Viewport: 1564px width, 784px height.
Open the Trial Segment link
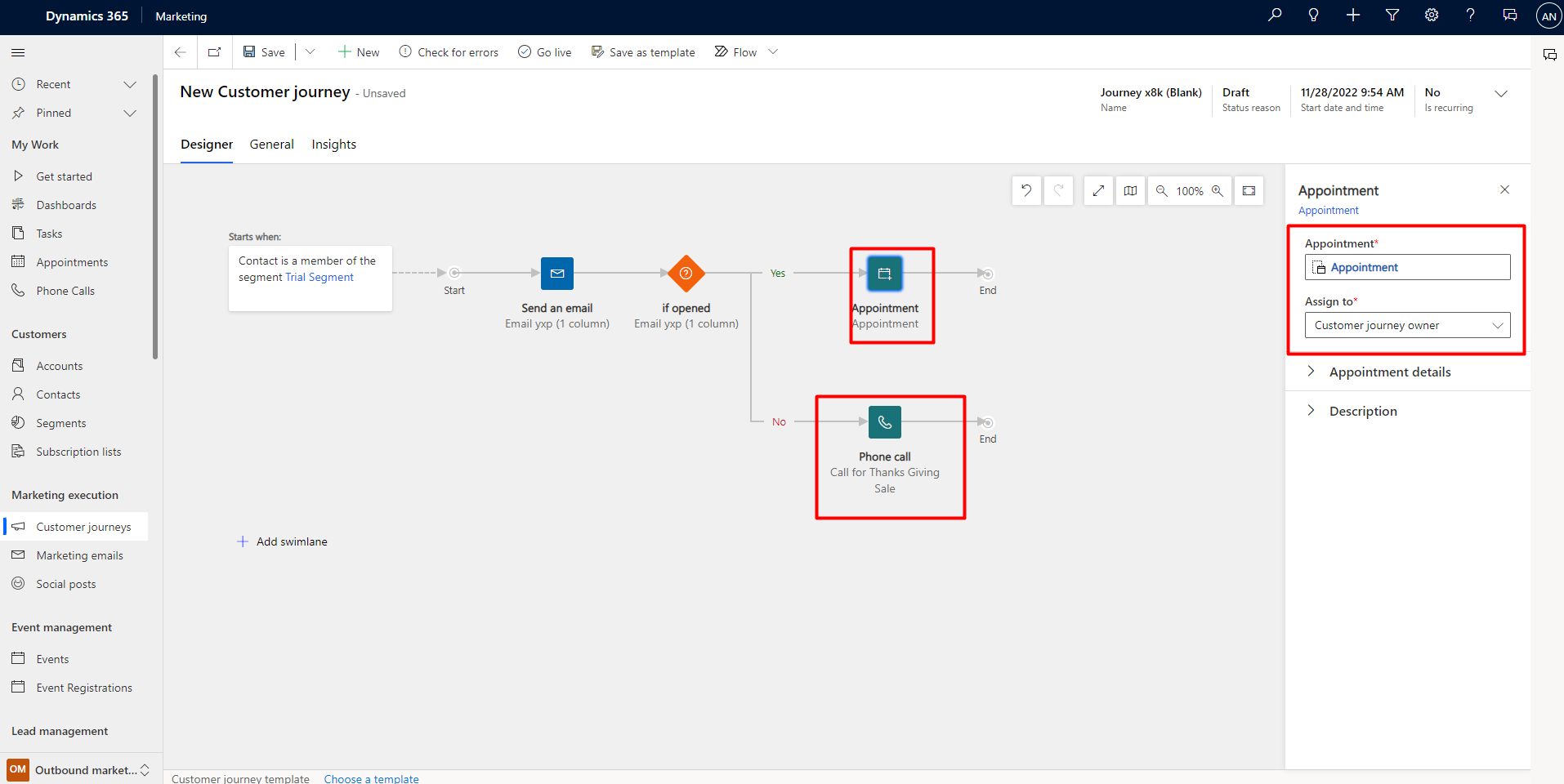(319, 277)
